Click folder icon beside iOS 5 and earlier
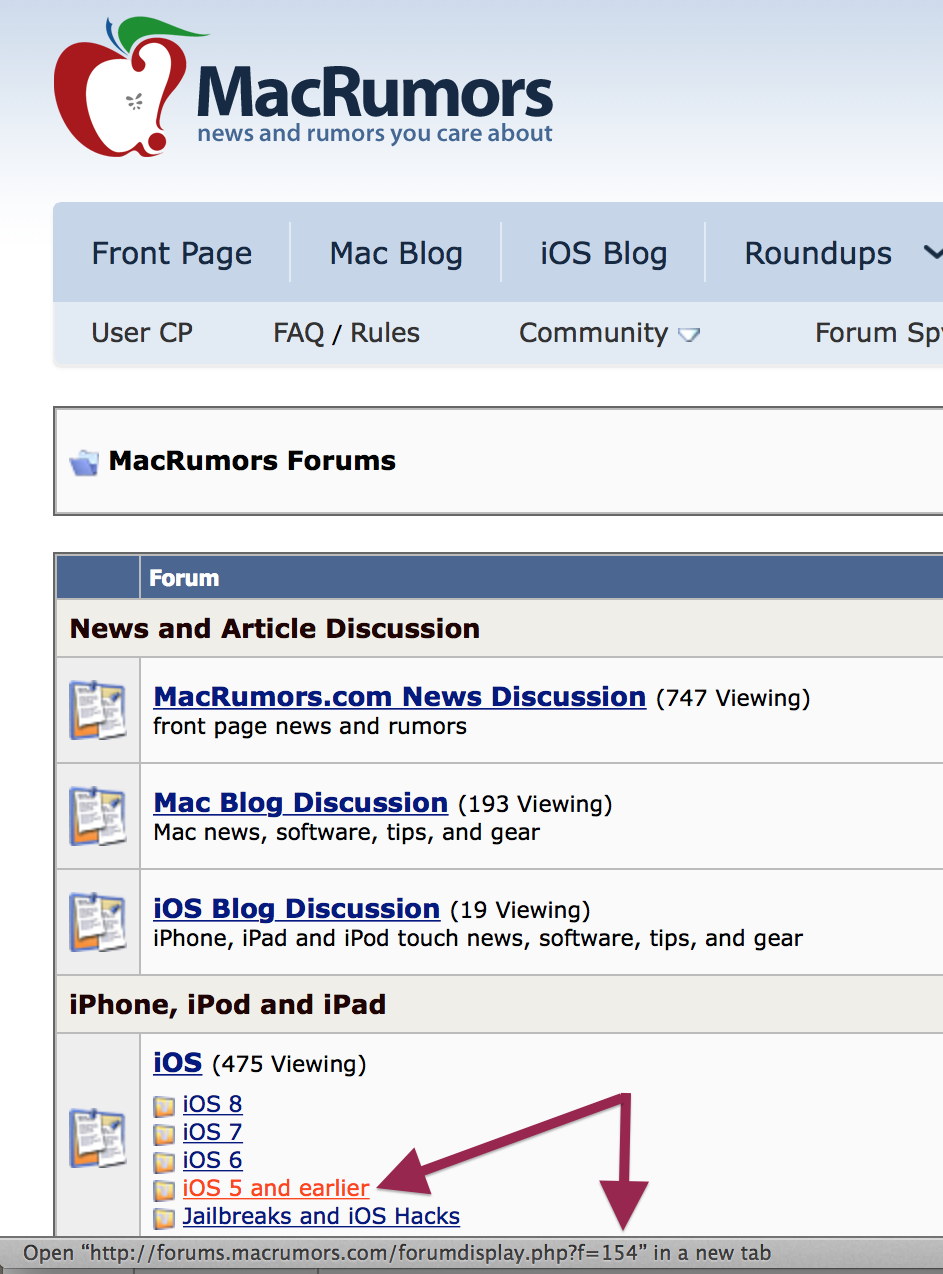The width and height of the screenshot is (943, 1274). click(x=163, y=1191)
